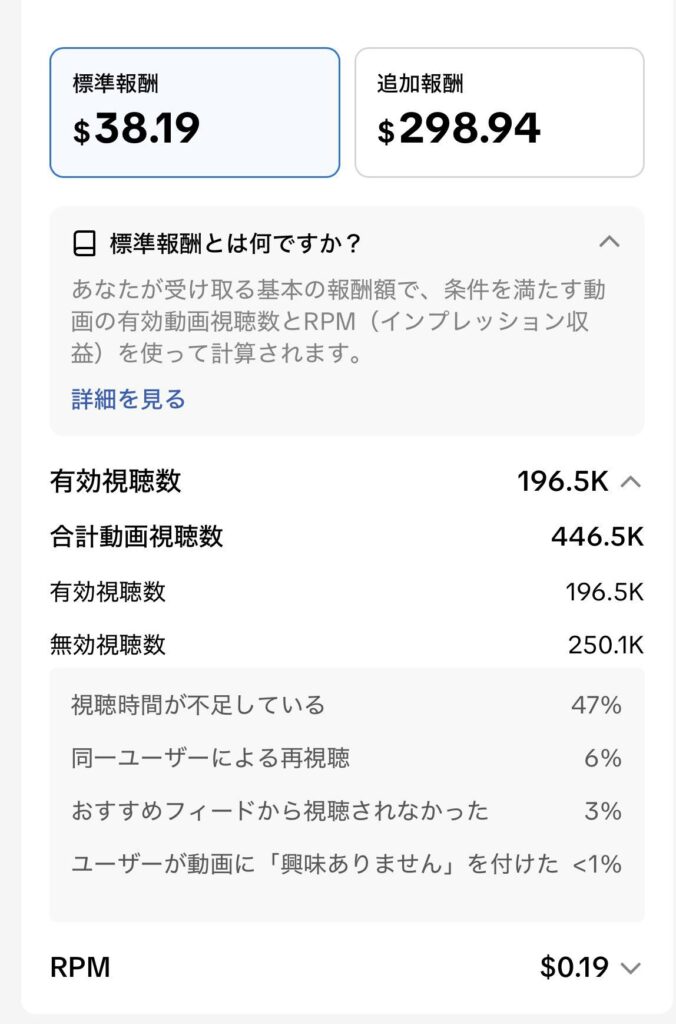The height and width of the screenshot is (1024, 676).
Task: Select the 標準報酬 $38.19 card
Action: coord(194,112)
